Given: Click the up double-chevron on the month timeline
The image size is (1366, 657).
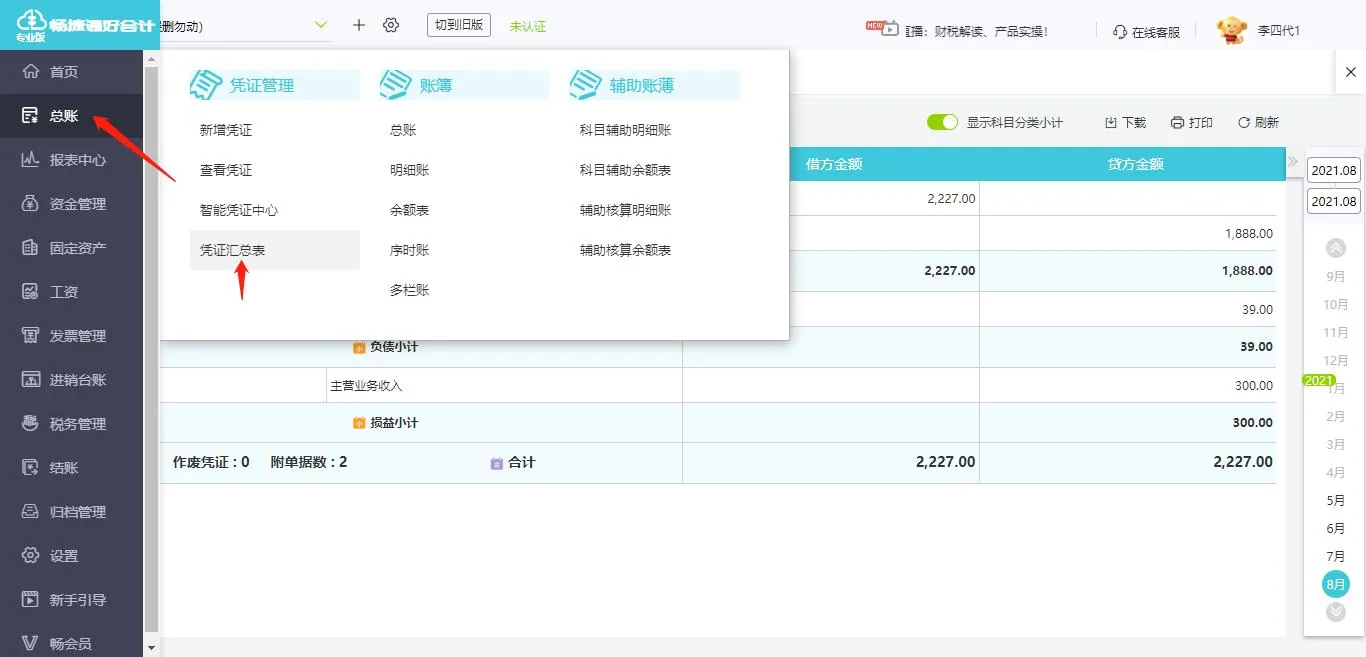Looking at the screenshot, I should click(x=1336, y=248).
